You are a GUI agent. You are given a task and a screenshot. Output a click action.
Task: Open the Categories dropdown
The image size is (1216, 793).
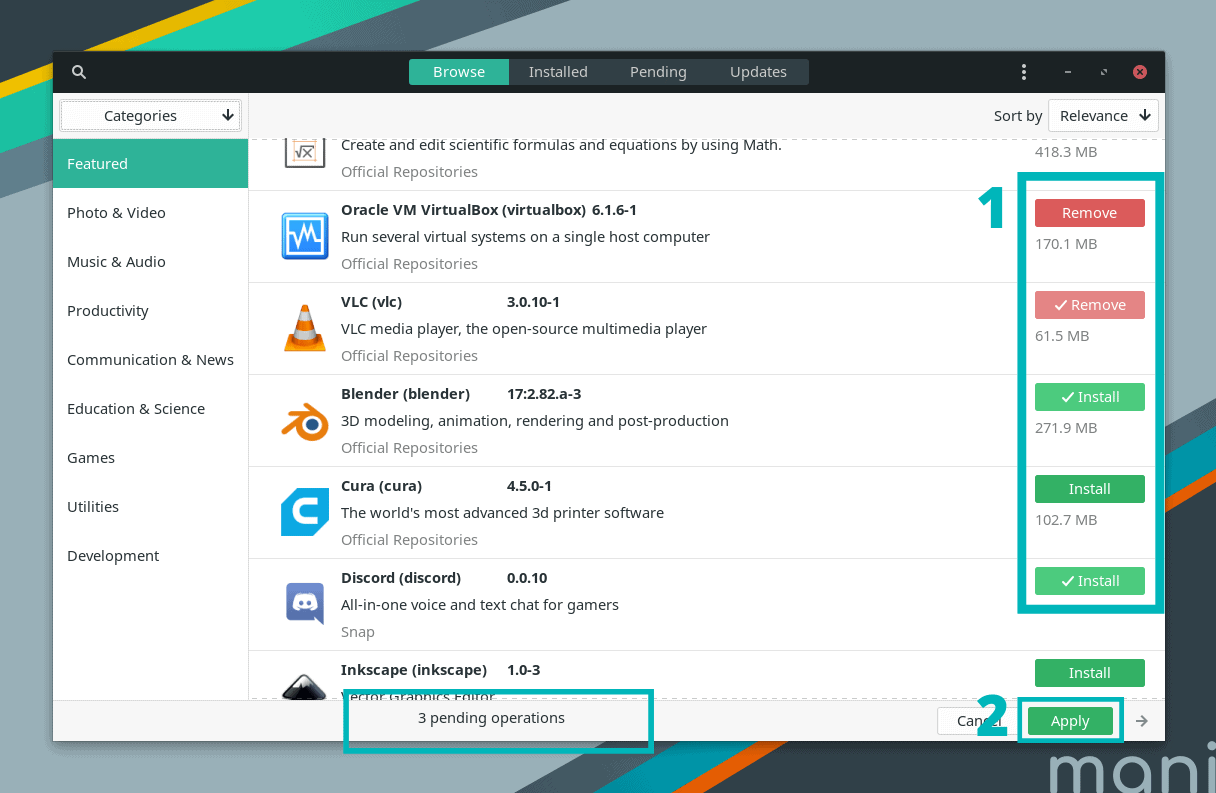click(149, 115)
